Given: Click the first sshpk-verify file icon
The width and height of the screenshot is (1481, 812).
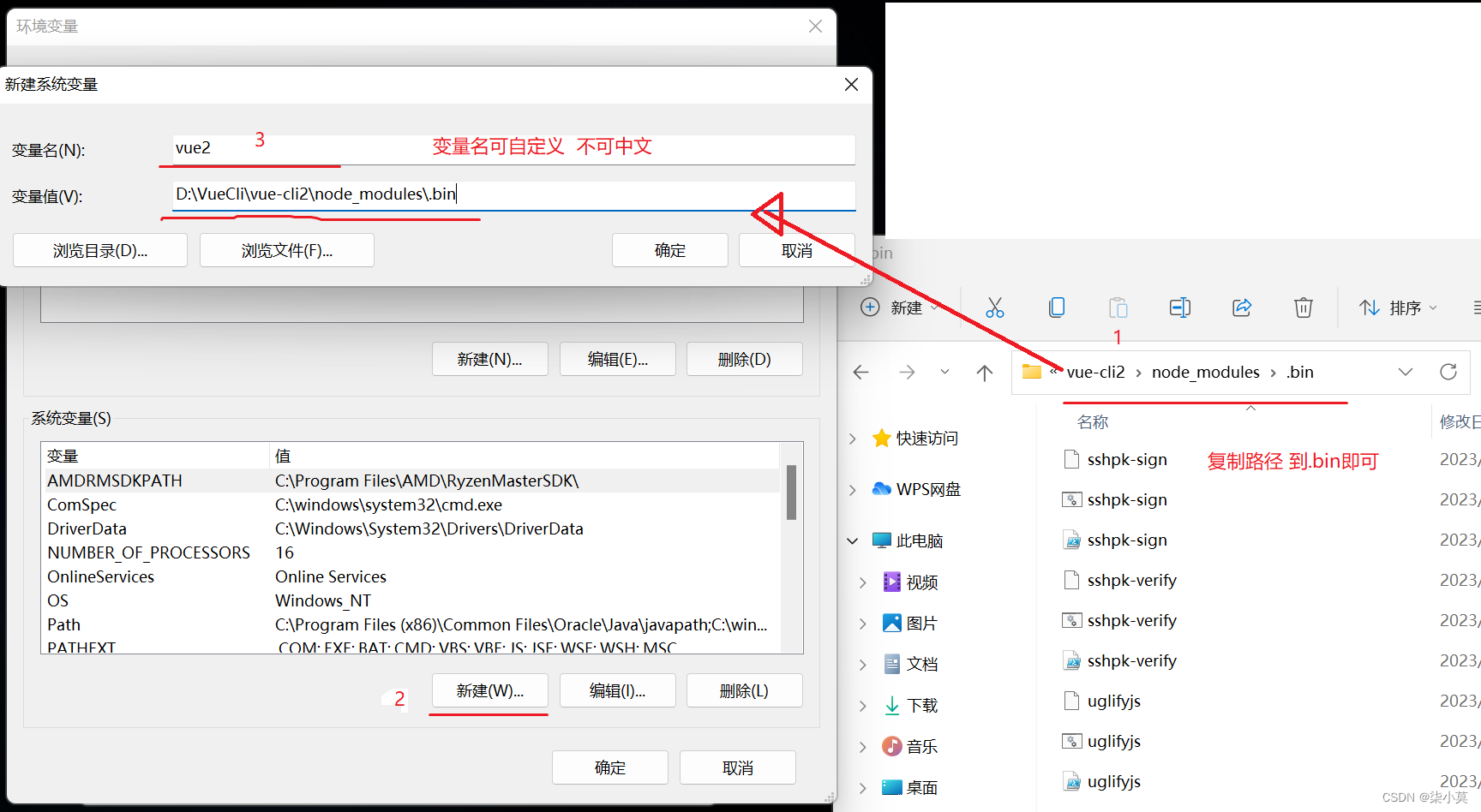Looking at the screenshot, I should pos(1071,580).
